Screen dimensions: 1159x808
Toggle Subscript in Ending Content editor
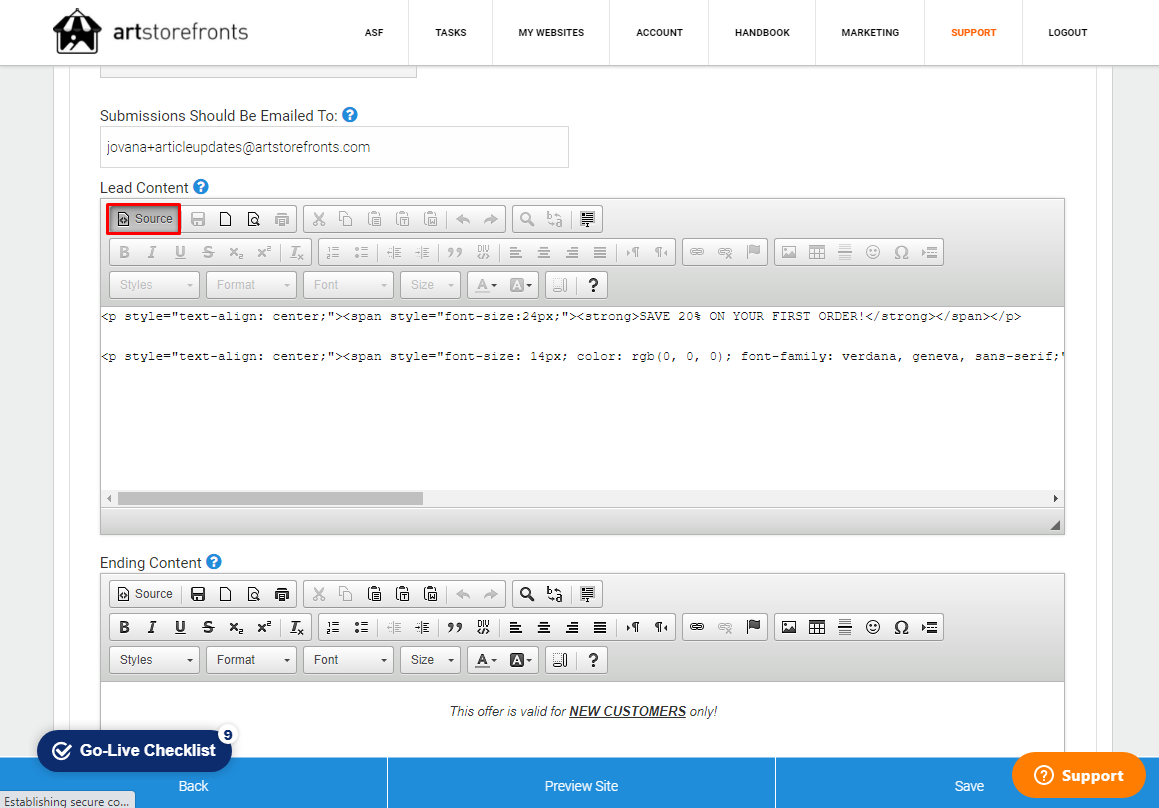click(x=236, y=627)
